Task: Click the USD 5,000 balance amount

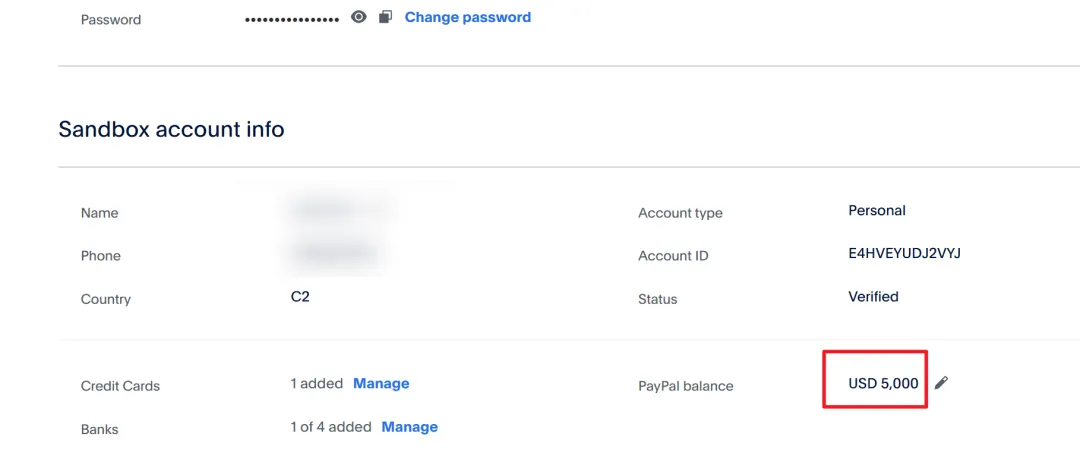Action: tap(883, 384)
